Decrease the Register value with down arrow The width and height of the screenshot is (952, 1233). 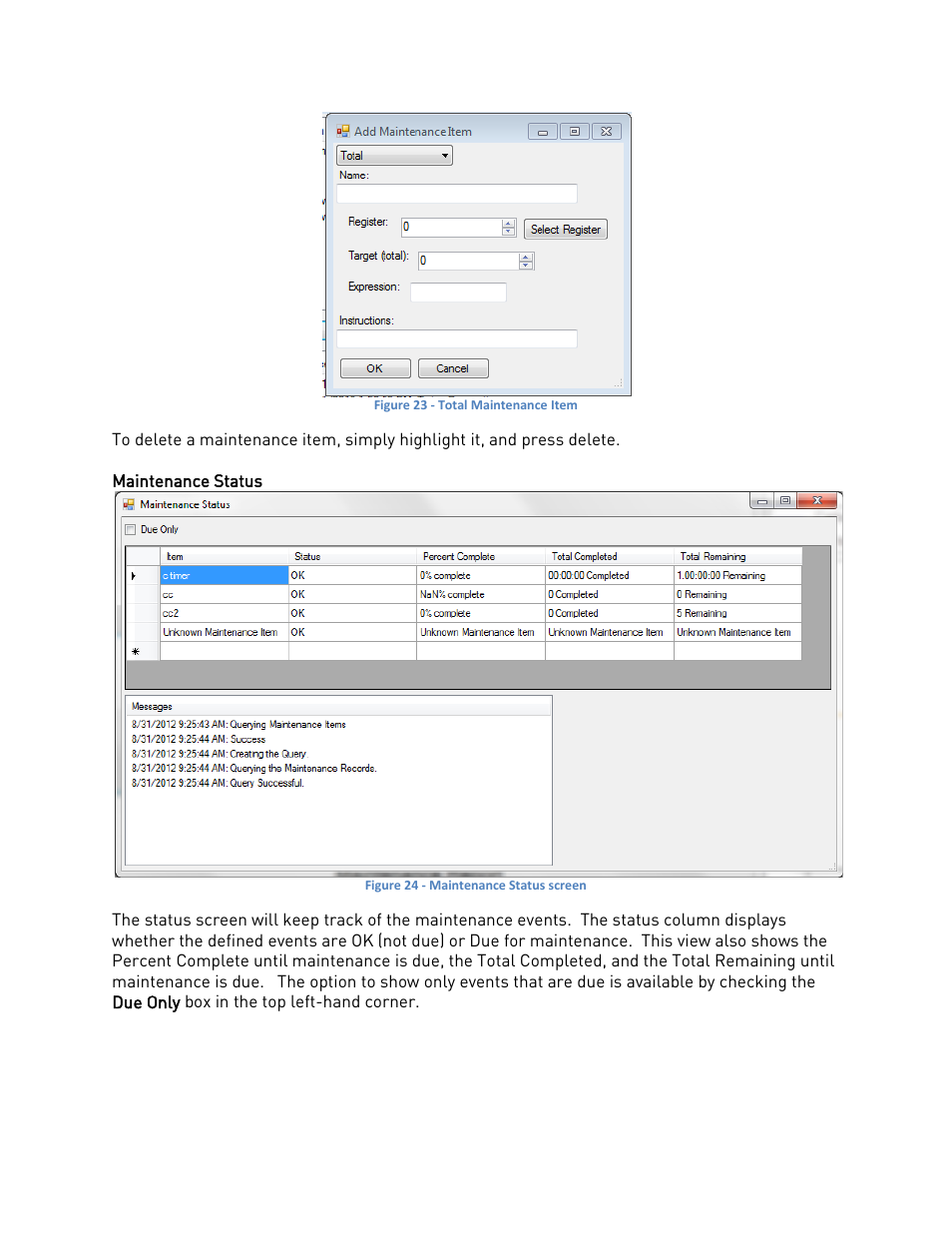click(509, 232)
